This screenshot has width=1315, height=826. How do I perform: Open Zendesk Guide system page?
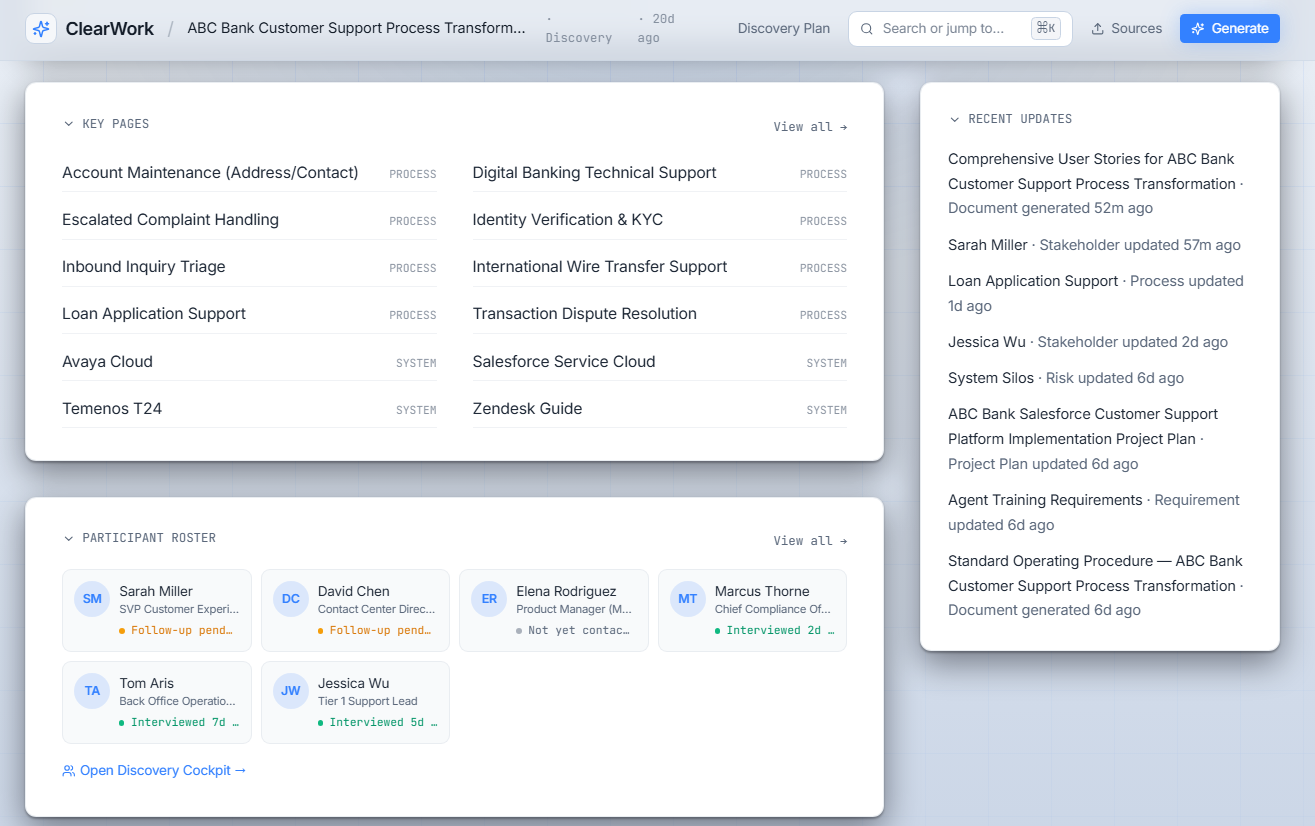coord(659,409)
